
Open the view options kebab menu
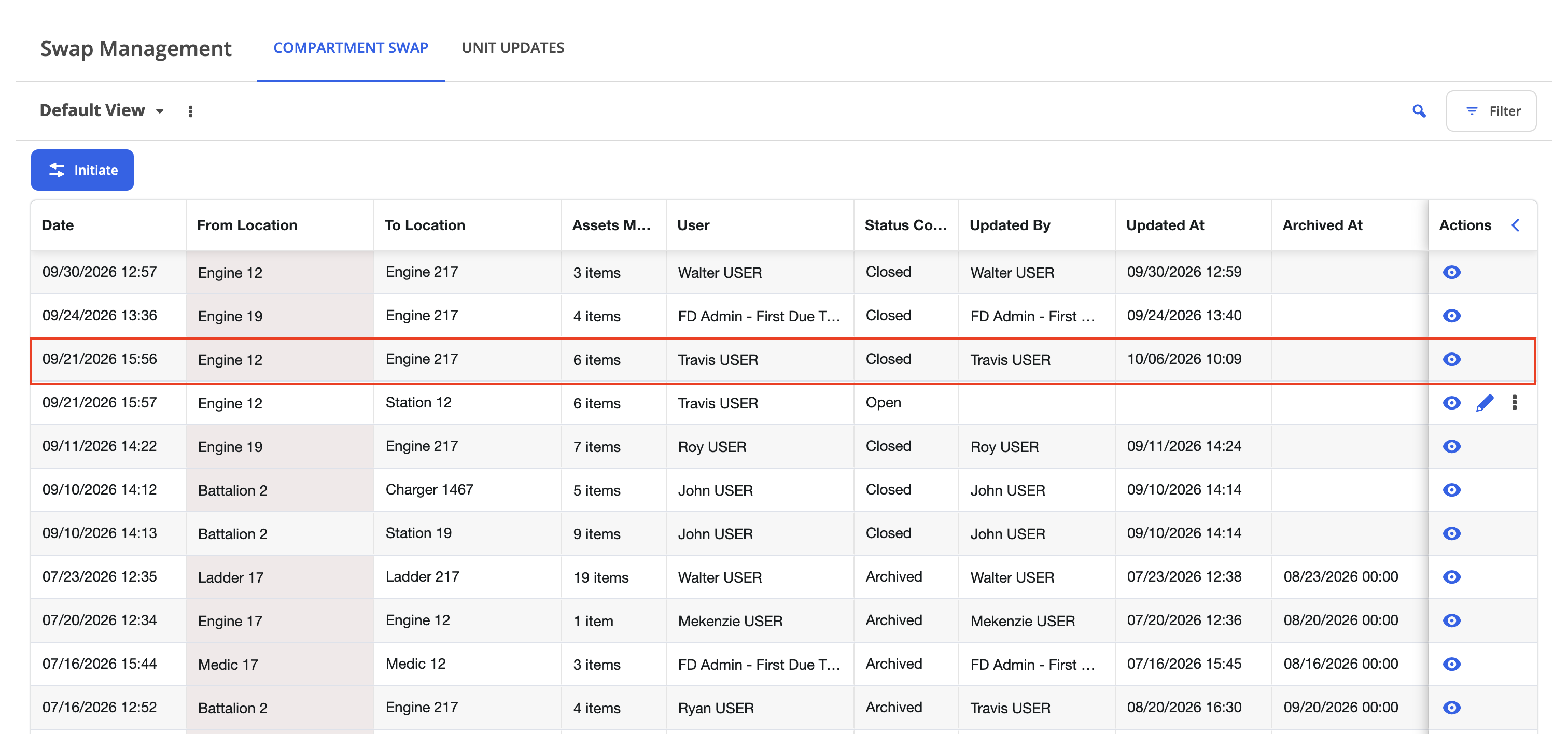coord(190,111)
